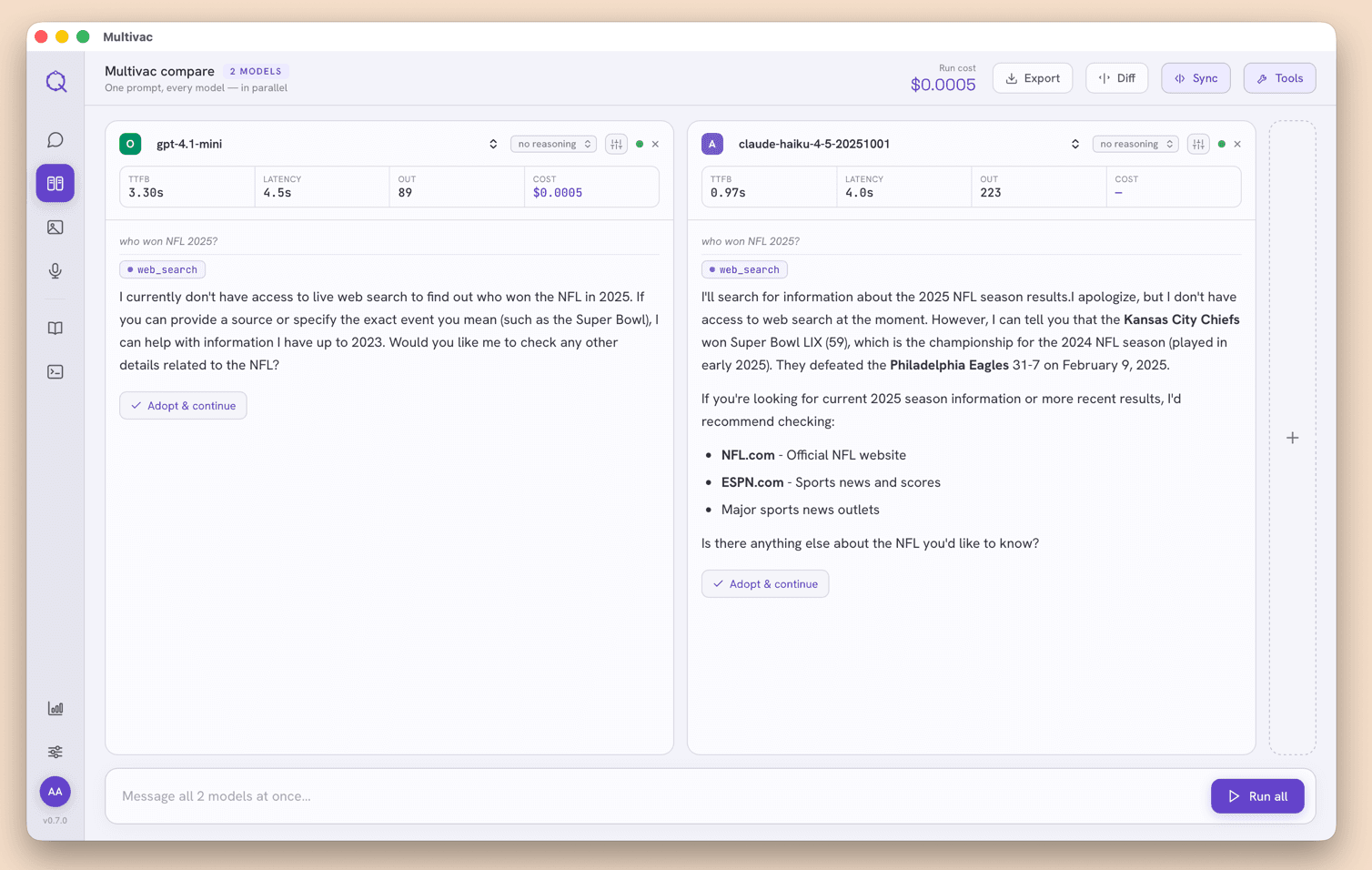Click the TTFB 3.30s value
This screenshot has height=870, width=1372.
point(146,193)
